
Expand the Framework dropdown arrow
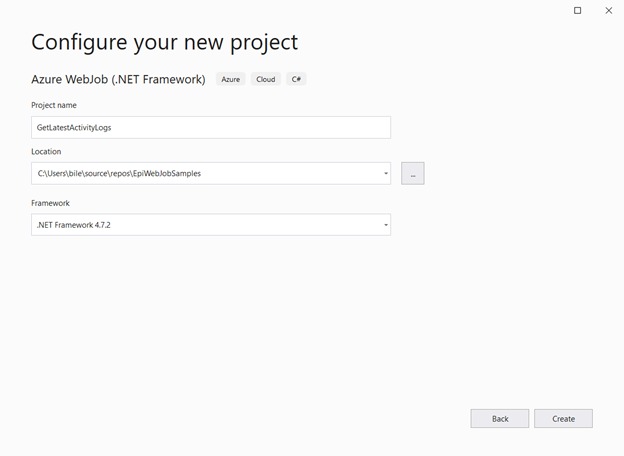(386, 225)
